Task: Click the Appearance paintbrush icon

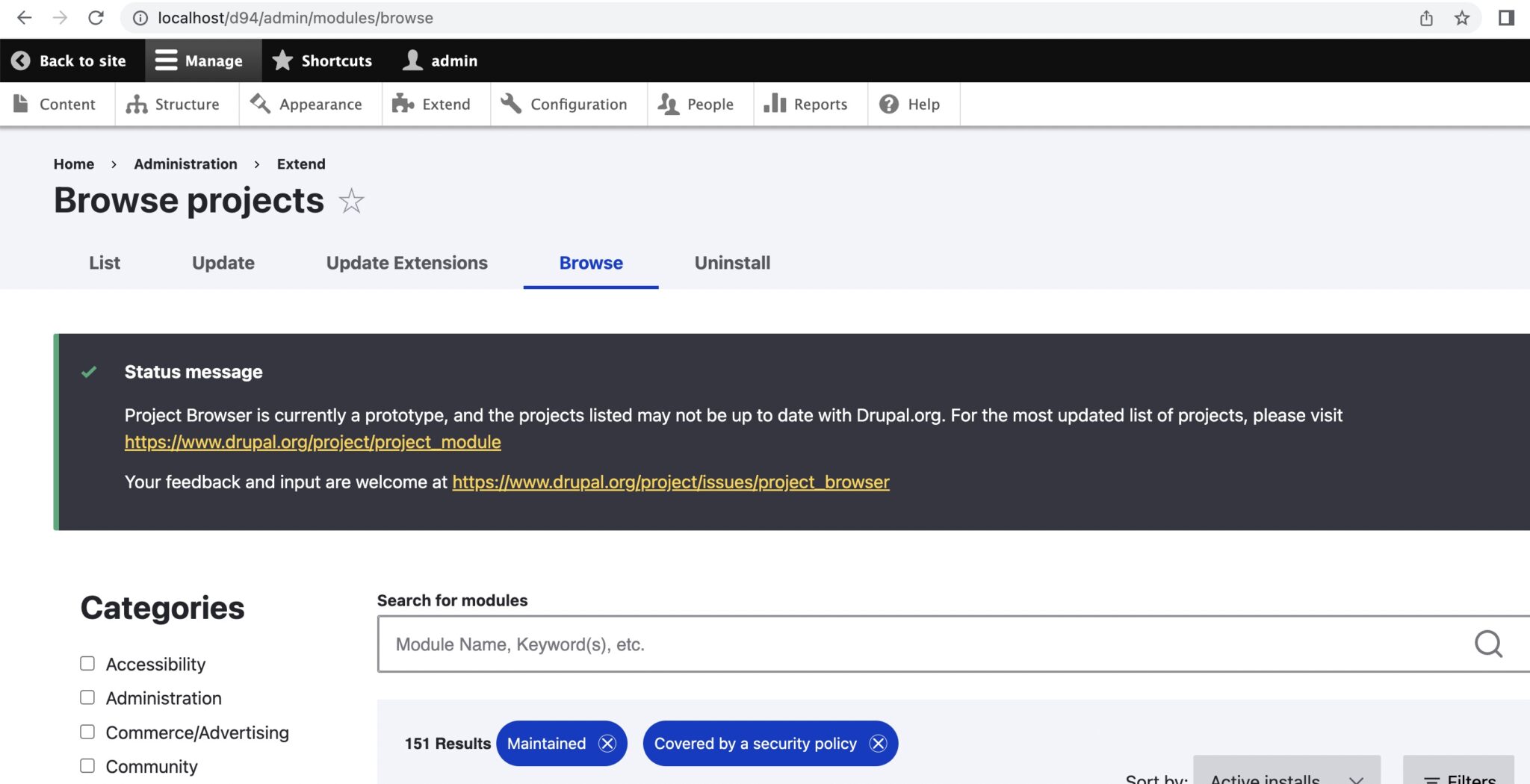Action: click(x=260, y=104)
